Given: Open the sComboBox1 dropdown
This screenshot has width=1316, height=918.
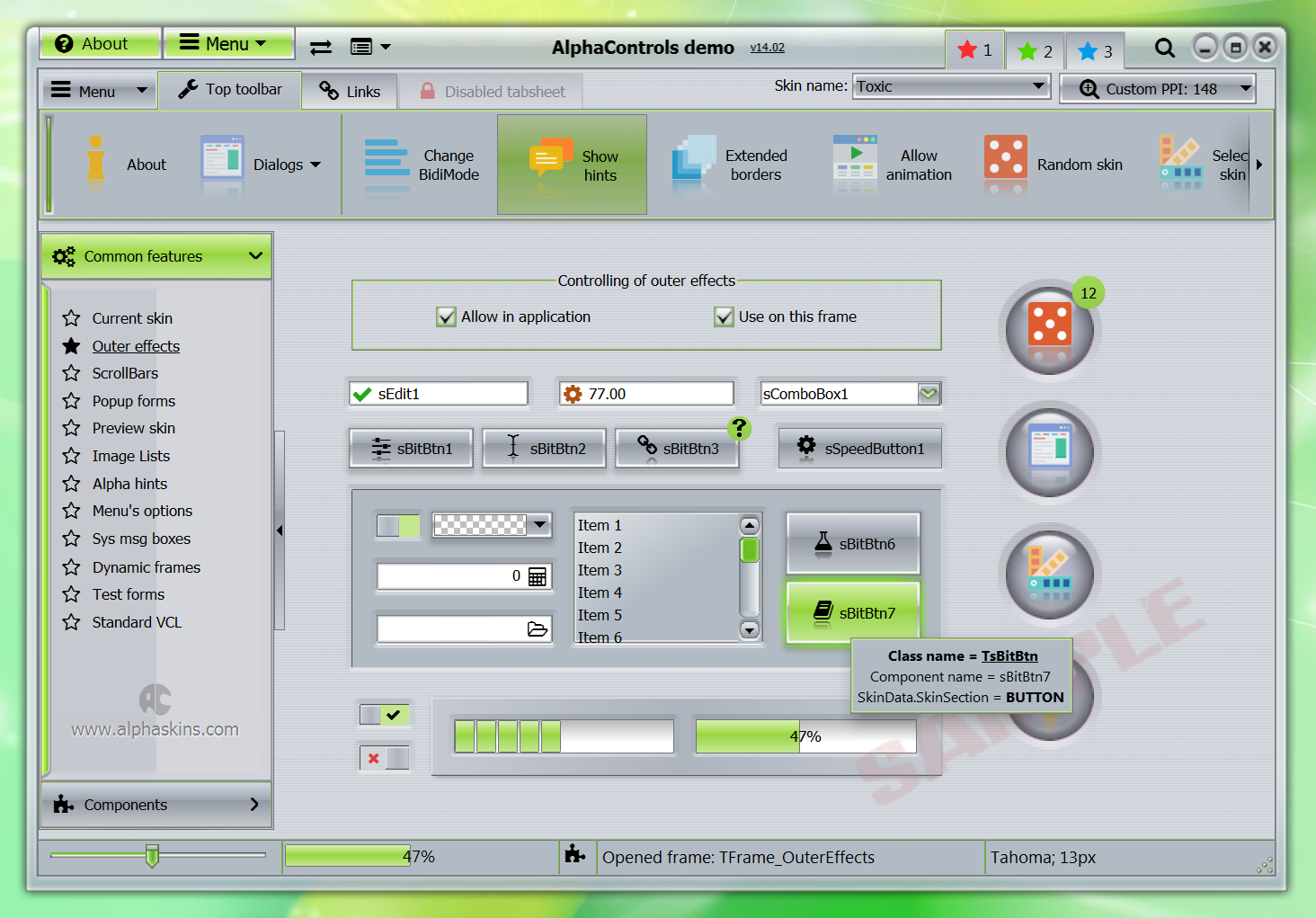Looking at the screenshot, I should click(929, 394).
